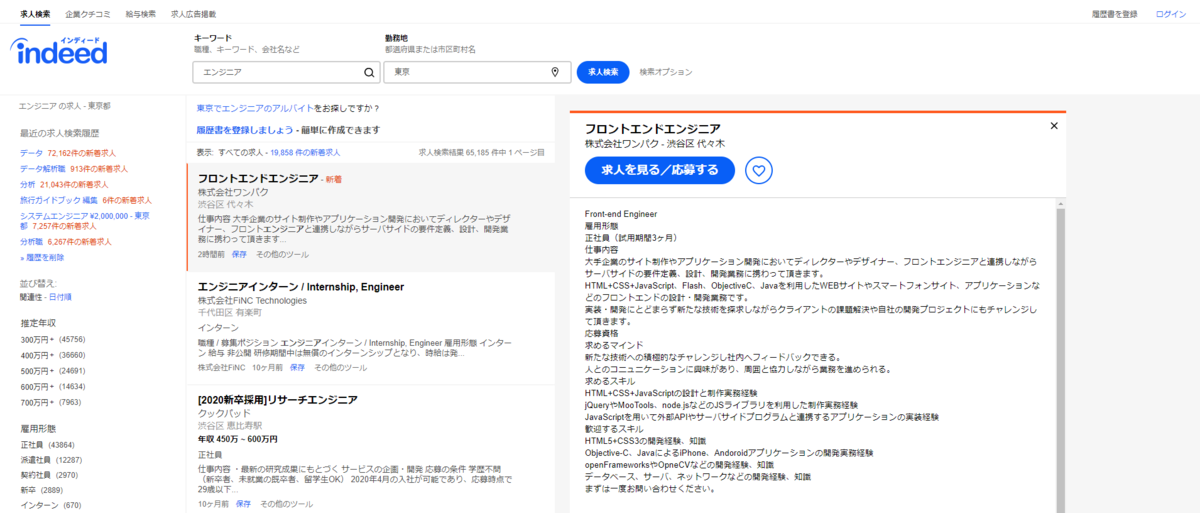Close the job detail panel

point(1054,126)
